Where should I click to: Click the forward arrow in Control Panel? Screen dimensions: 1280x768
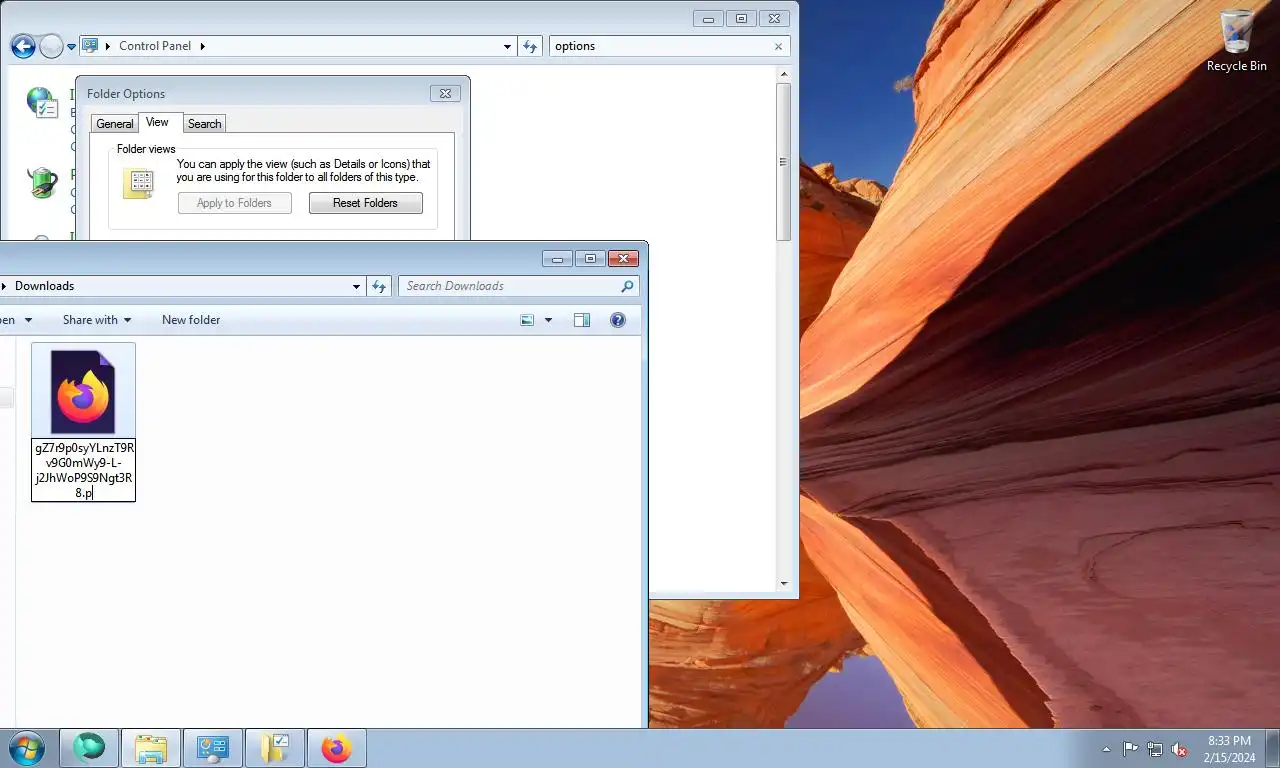point(51,46)
